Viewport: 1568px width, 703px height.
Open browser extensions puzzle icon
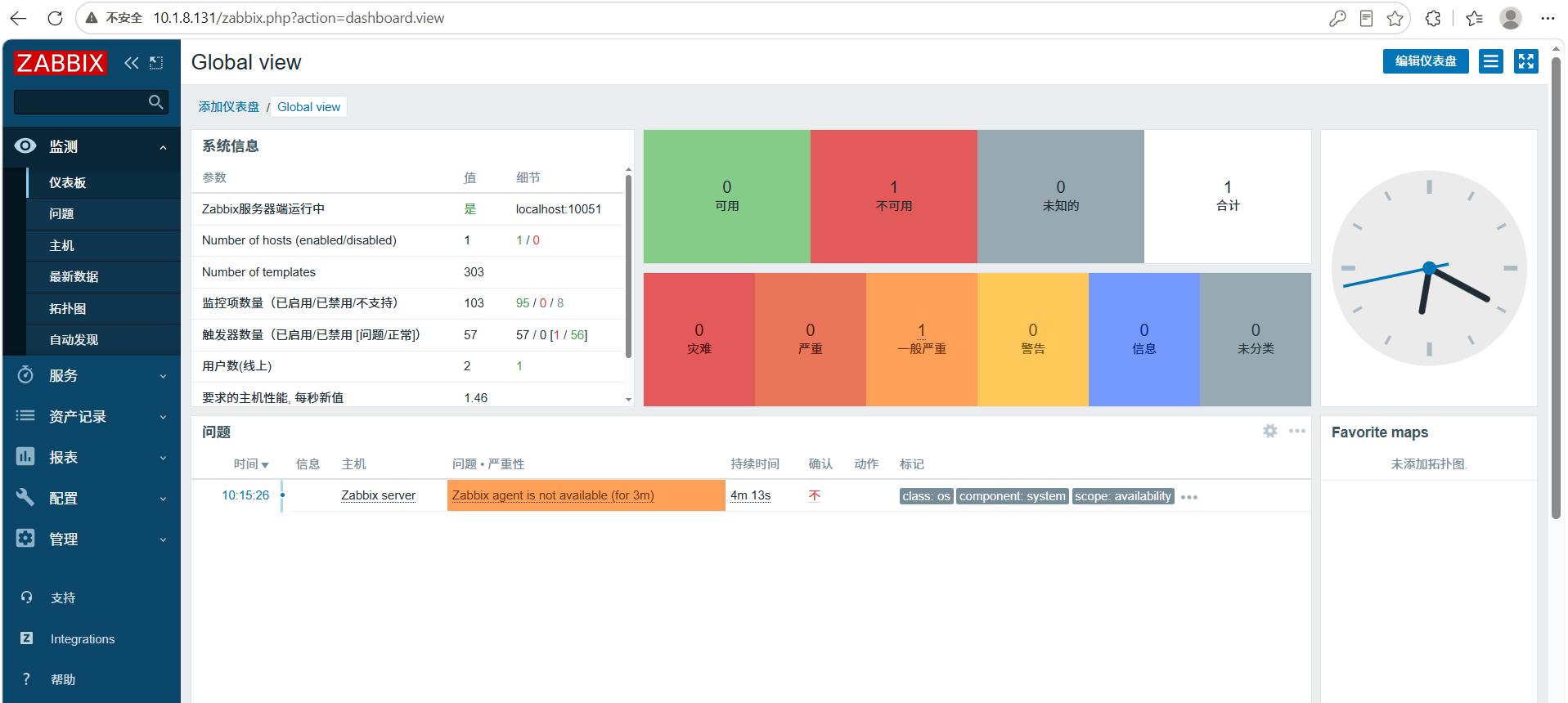1433,18
